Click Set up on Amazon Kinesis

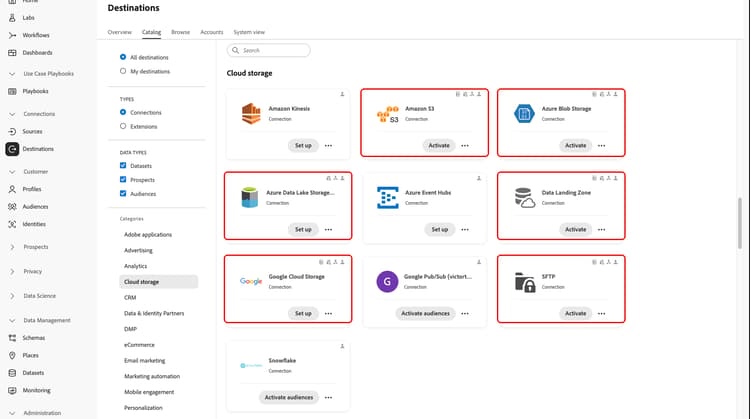[303, 145]
